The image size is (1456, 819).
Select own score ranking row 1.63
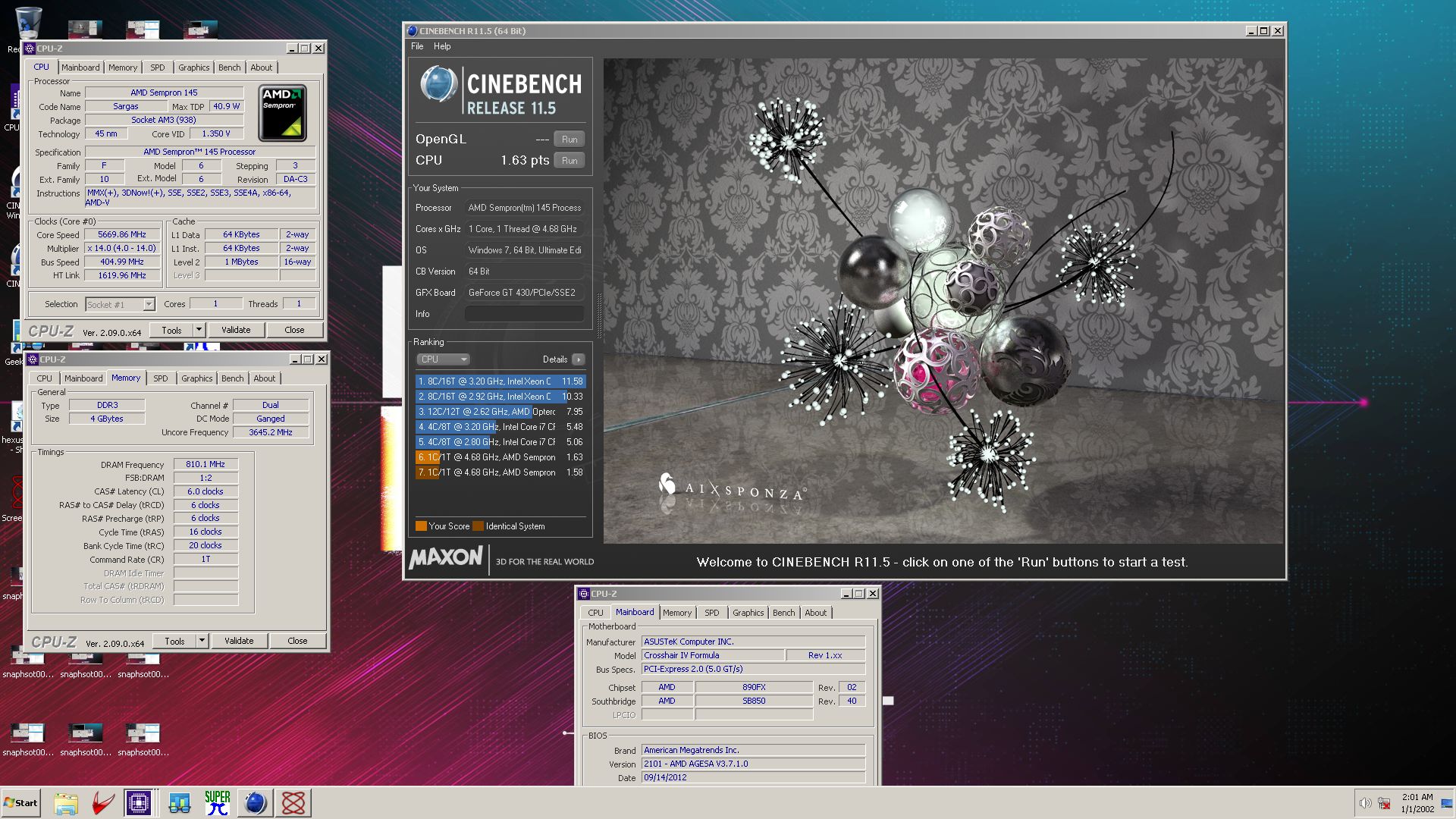[x=500, y=457]
